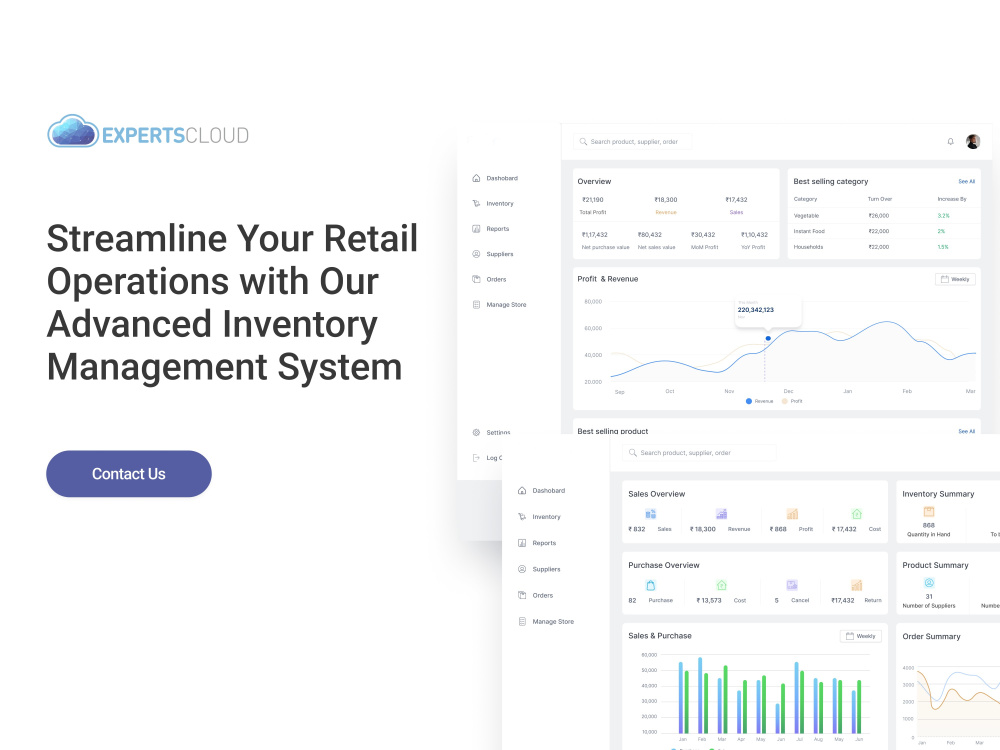This screenshot has width=1000, height=750.
Task: Click the list icon beside upper Manage Store
Action: tap(476, 305)
